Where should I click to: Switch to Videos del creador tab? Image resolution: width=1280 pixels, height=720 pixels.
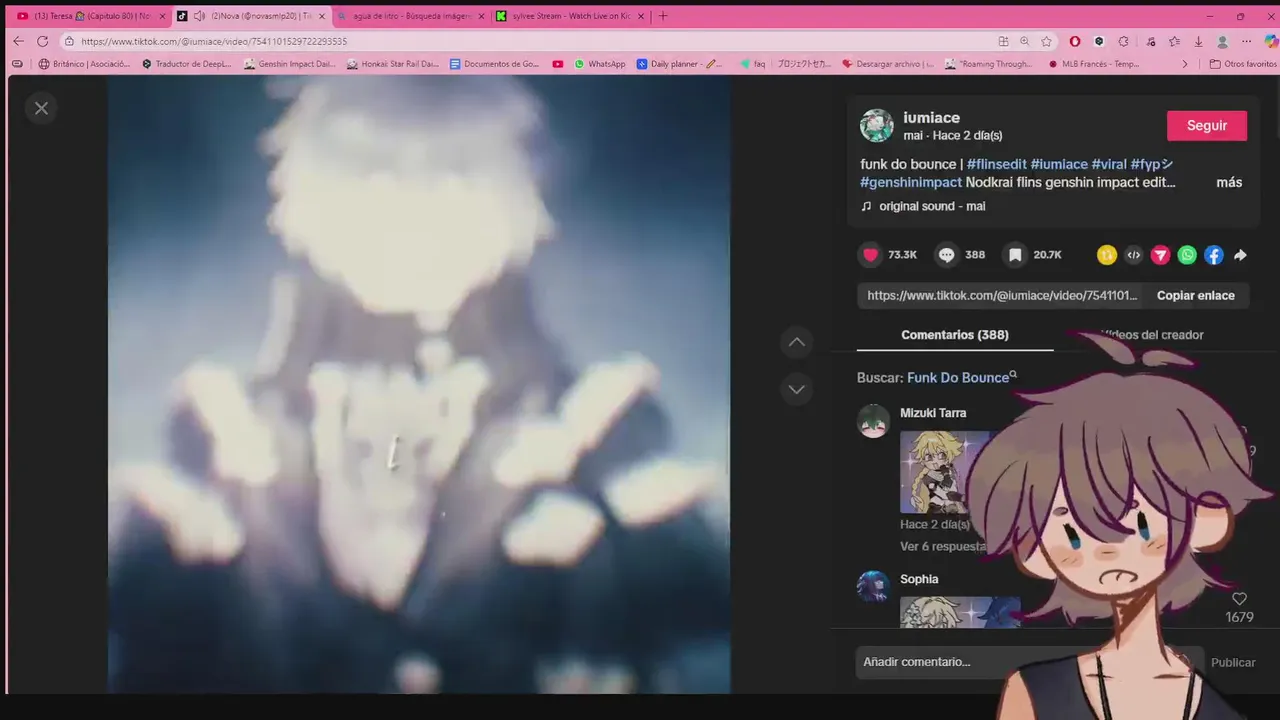[1152, 335]
